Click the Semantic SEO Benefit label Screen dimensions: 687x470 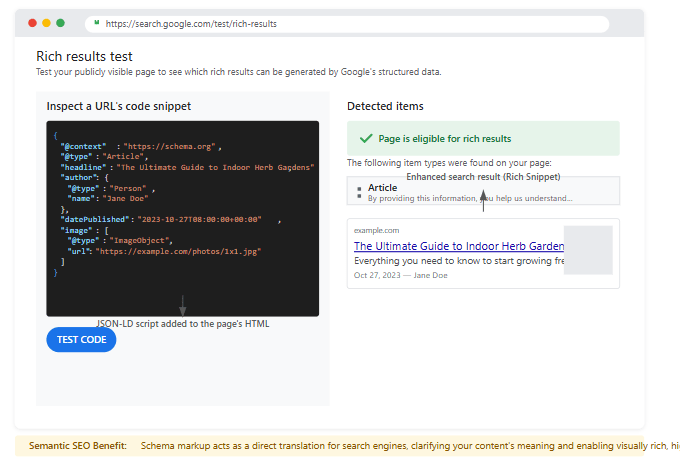[78, 446]
